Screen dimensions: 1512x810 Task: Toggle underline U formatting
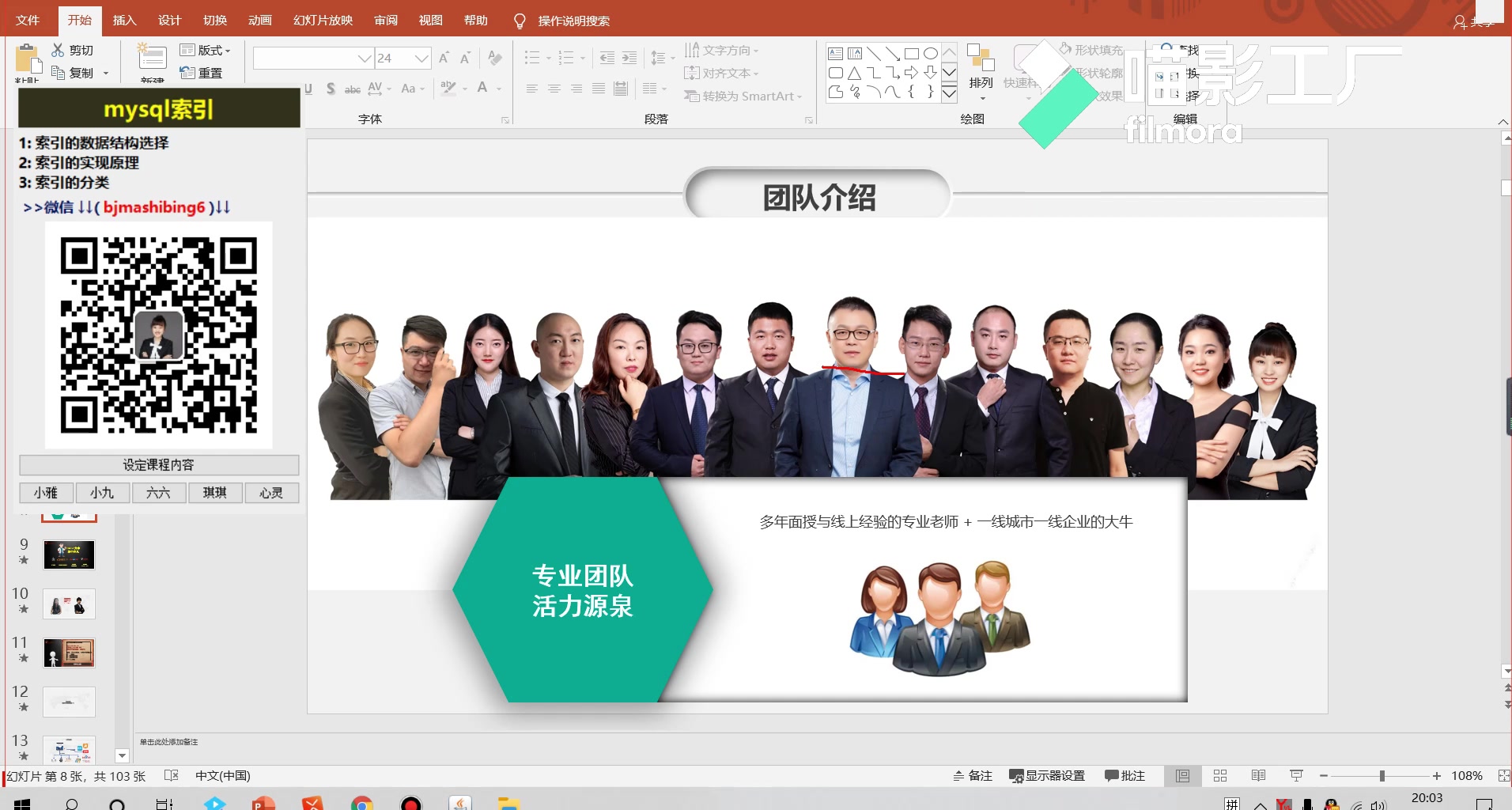coord(308,89)
